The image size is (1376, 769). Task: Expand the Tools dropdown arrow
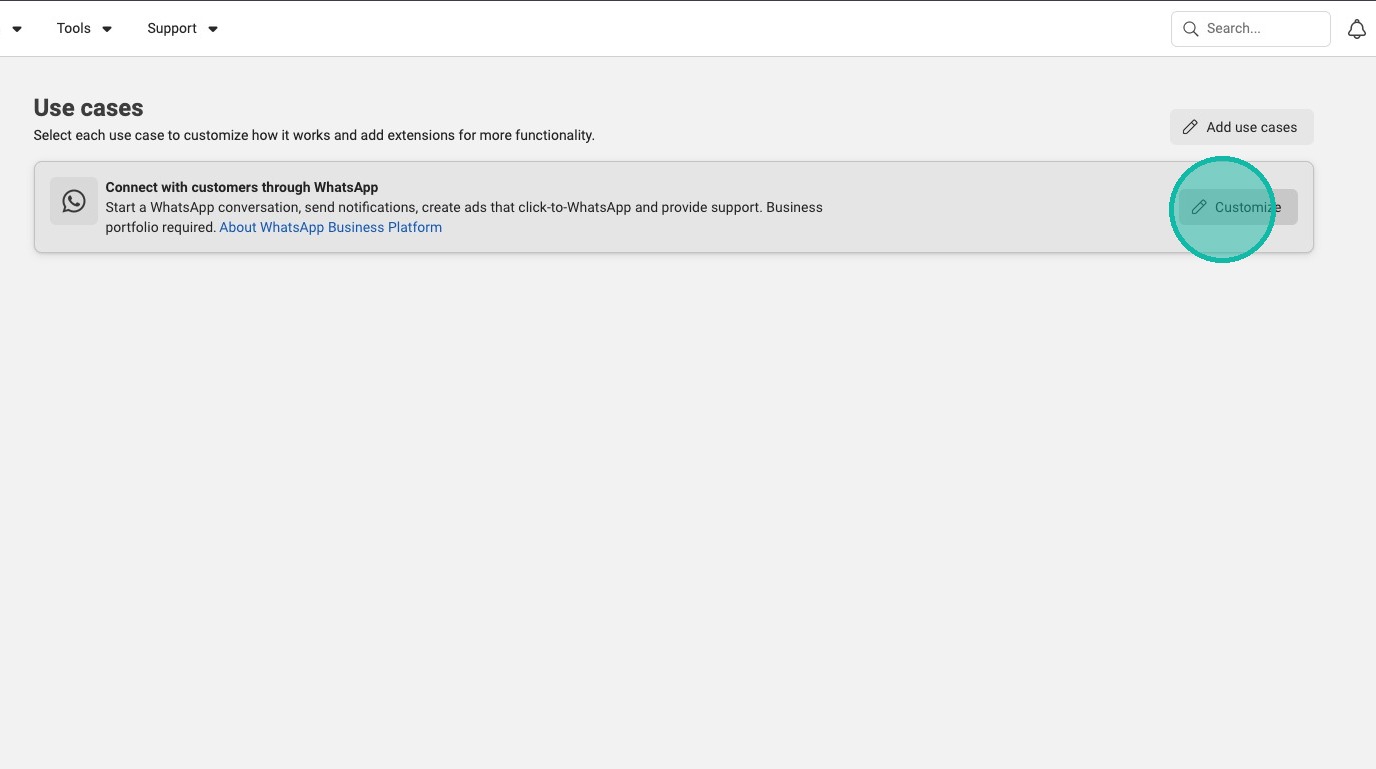click(107, 29)
